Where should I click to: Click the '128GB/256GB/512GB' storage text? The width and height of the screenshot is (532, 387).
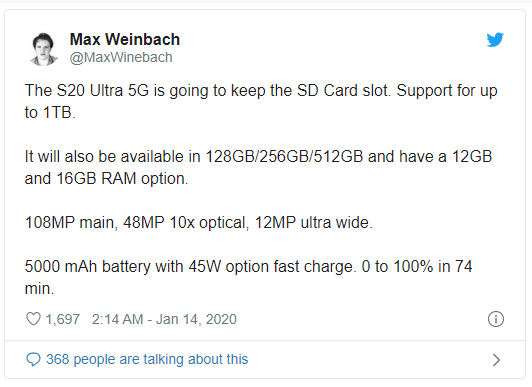284,157
